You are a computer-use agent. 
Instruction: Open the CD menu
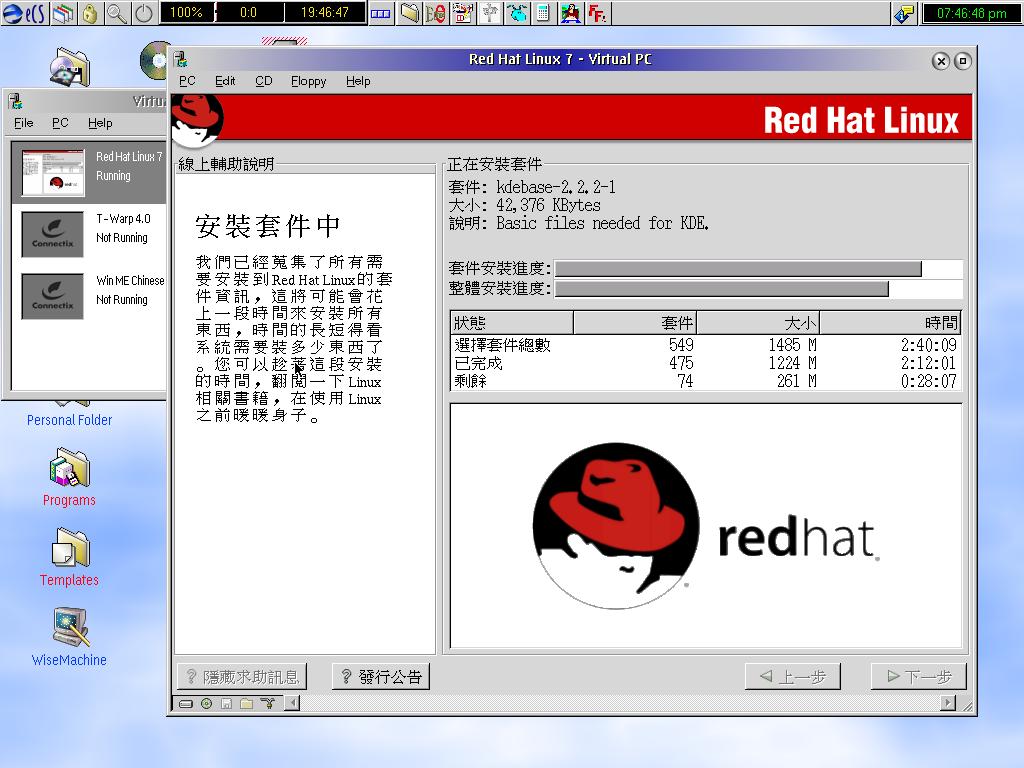coord(264,81)
